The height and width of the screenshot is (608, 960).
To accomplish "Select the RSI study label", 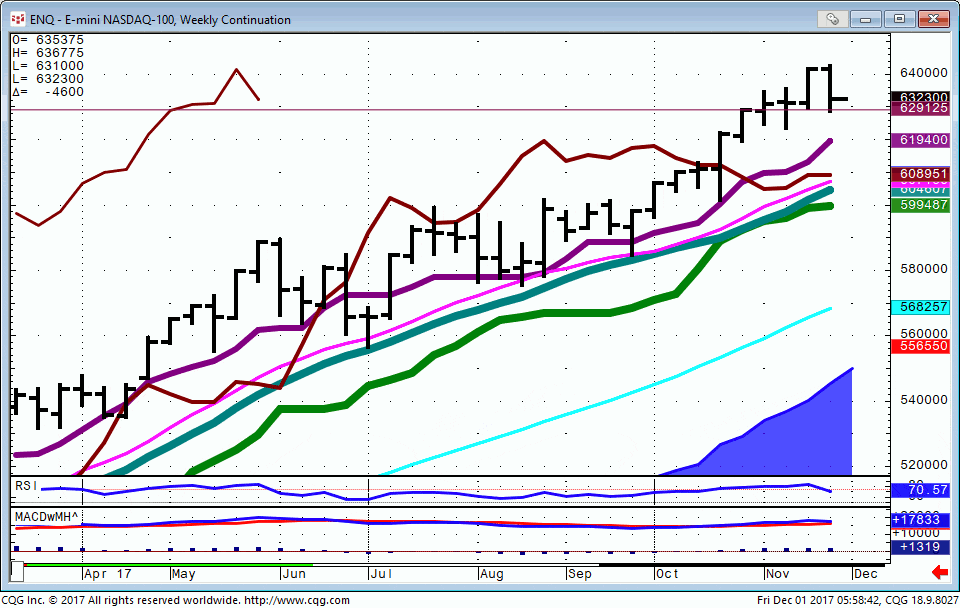I will pos(26,486).
